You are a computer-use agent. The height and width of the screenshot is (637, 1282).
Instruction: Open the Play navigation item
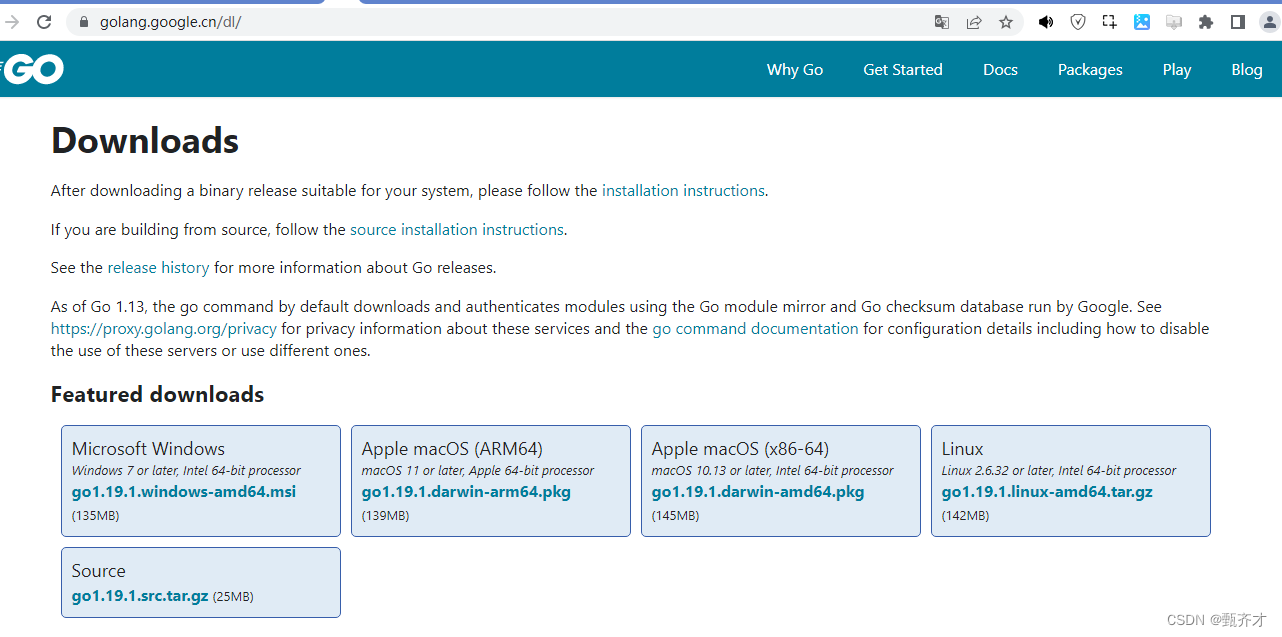pos(1177,69)
